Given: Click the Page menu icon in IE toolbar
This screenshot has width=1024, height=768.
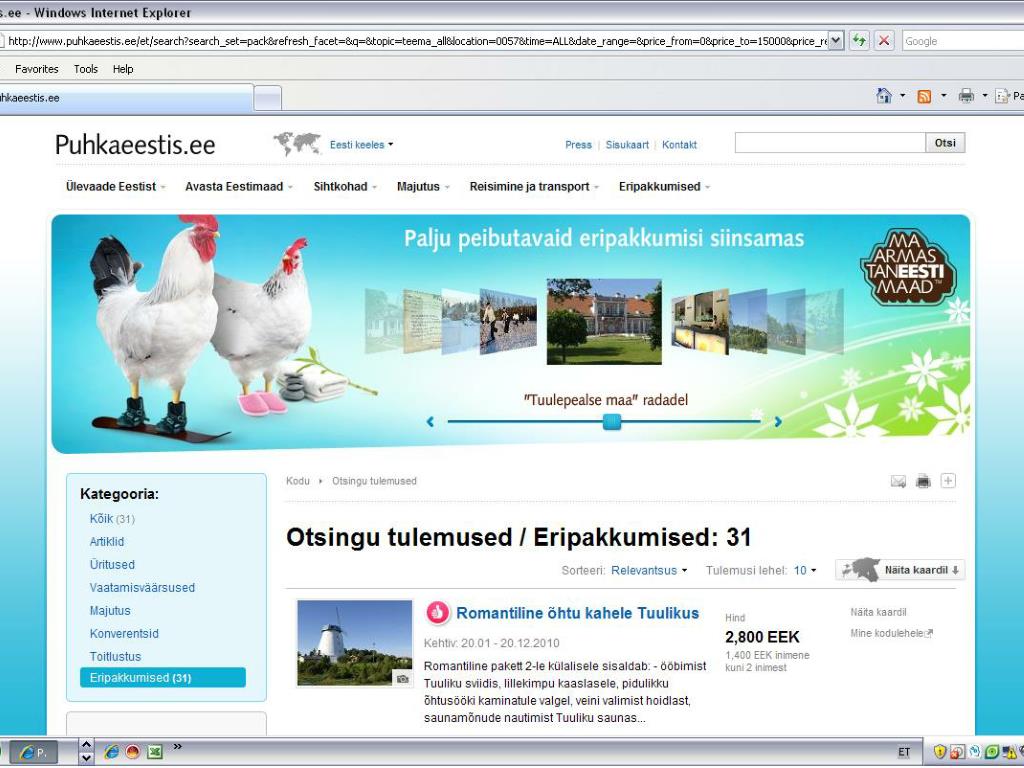Looking at the screenshot, I should click(x=1002, y=96).
